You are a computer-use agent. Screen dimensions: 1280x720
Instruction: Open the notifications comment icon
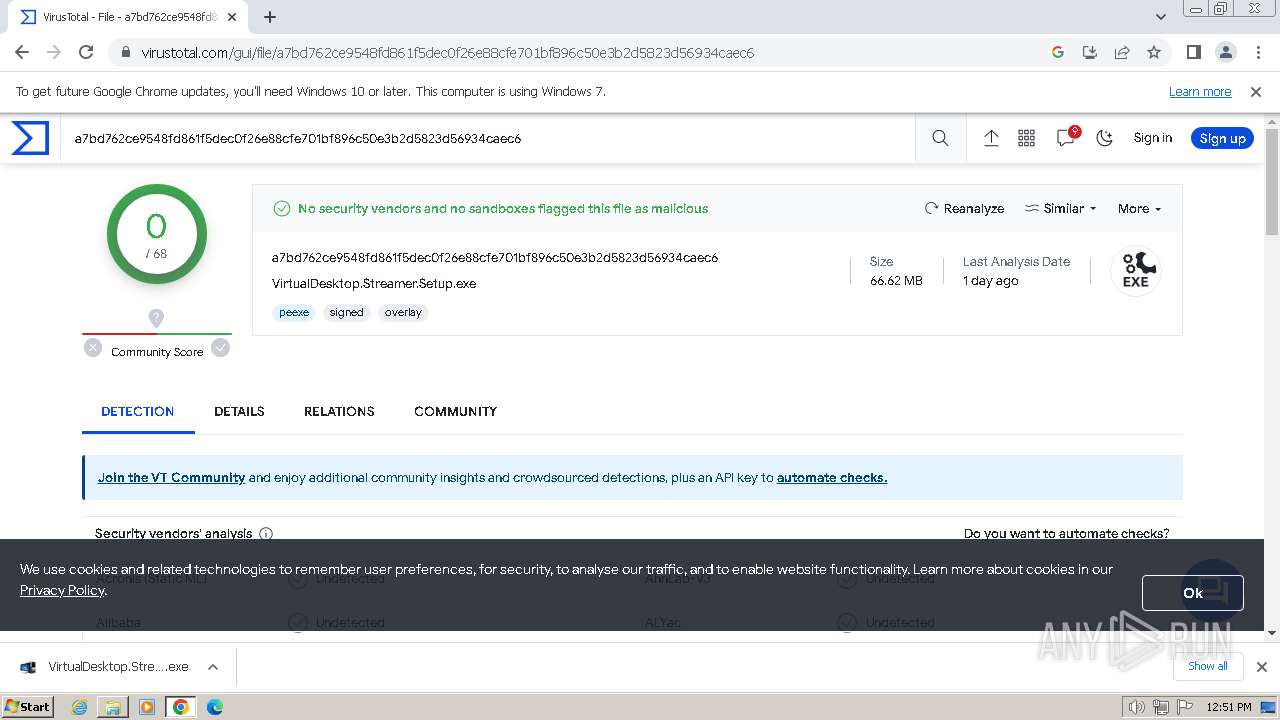coord(1066,138)
